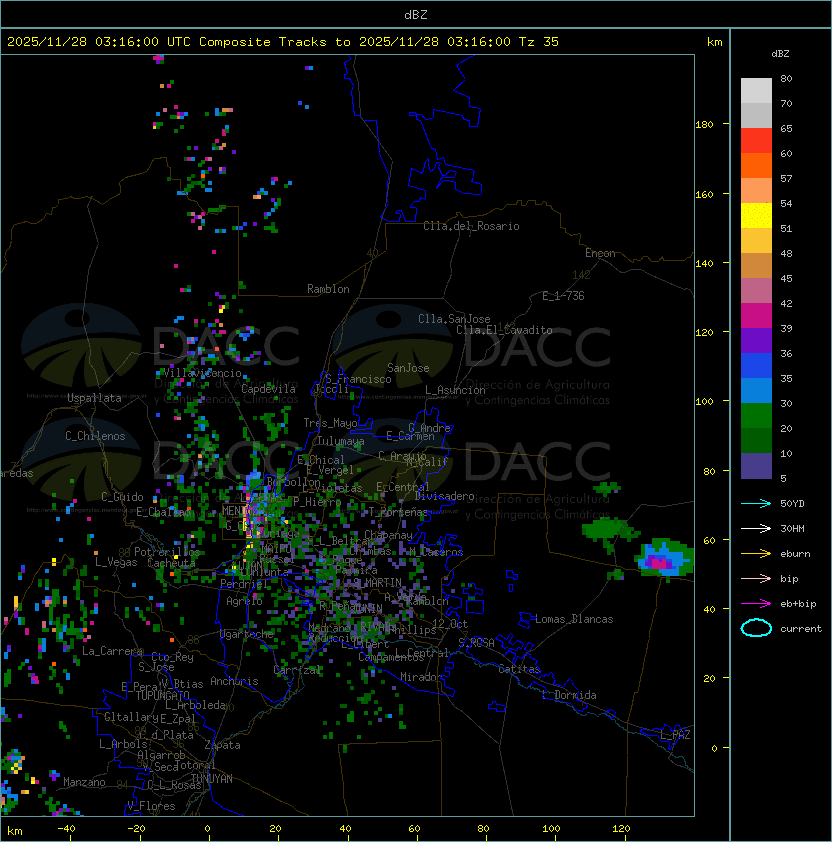Click the 'dBZ' legend heading
This screenshot has height=842, width=832.
click(x=780, y=54)
